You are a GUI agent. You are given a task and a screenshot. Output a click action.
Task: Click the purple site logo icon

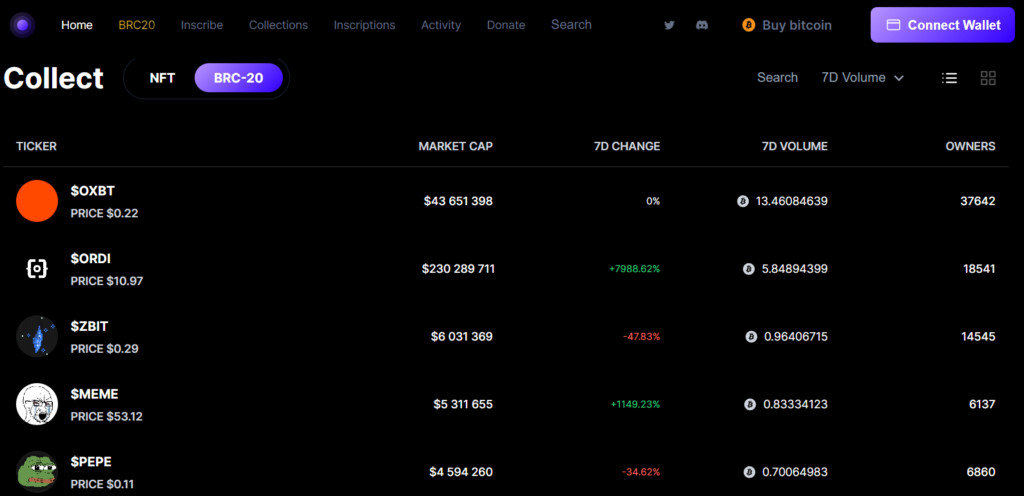coord(22,25)
